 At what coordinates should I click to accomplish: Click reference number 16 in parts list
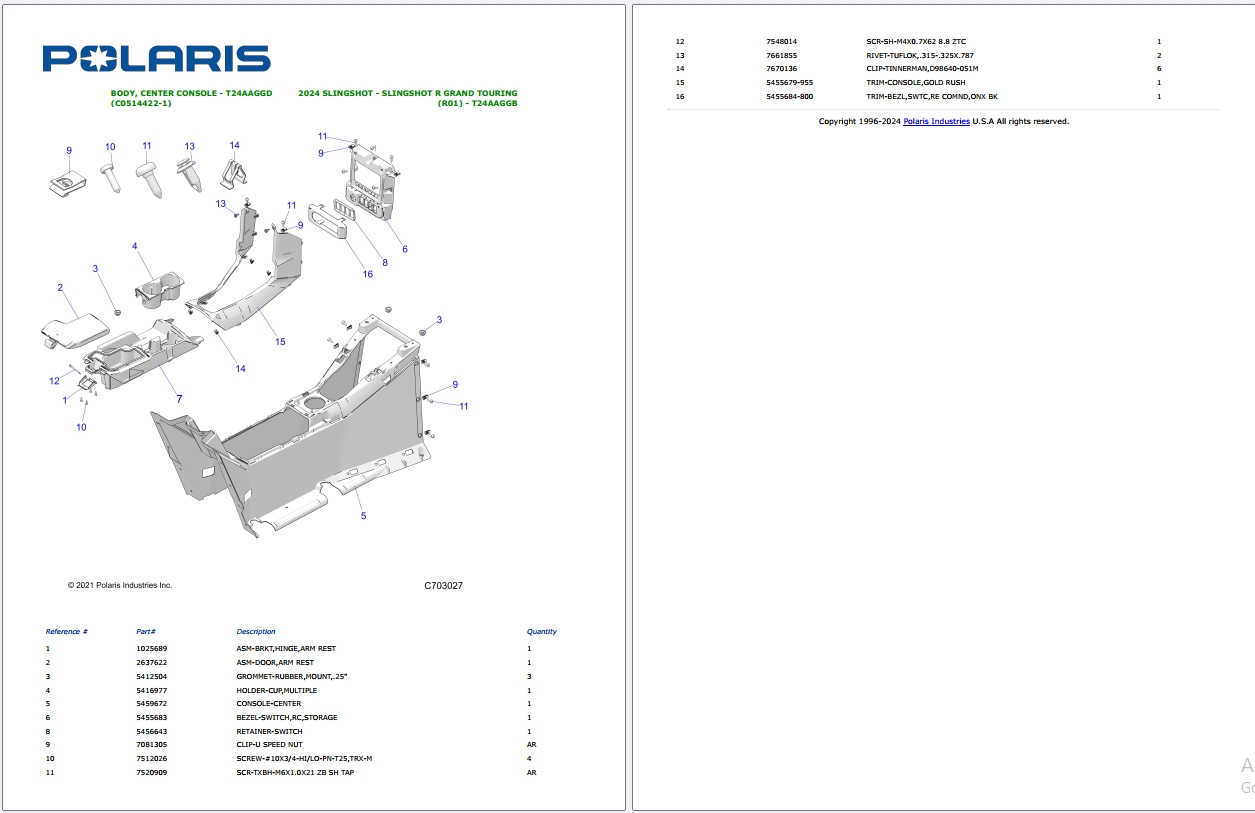pyautogui.click(x=680, y=96)
